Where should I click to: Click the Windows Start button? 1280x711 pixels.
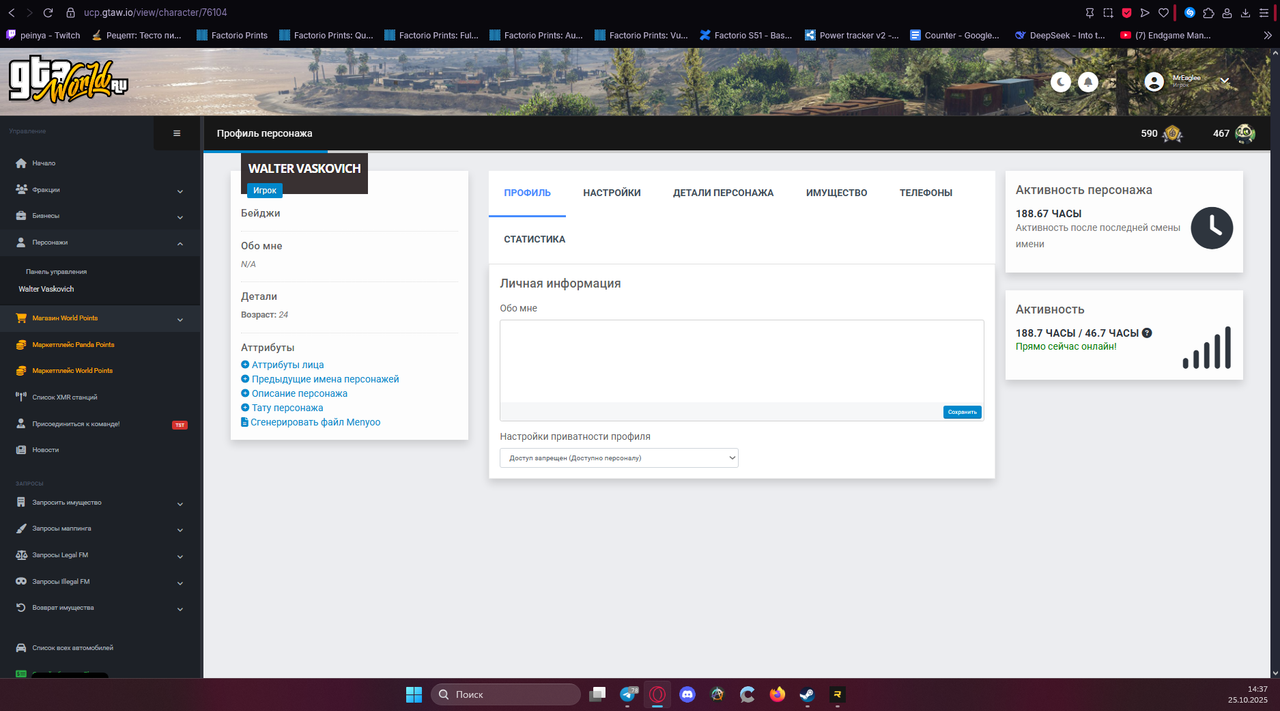coord(414,694)
